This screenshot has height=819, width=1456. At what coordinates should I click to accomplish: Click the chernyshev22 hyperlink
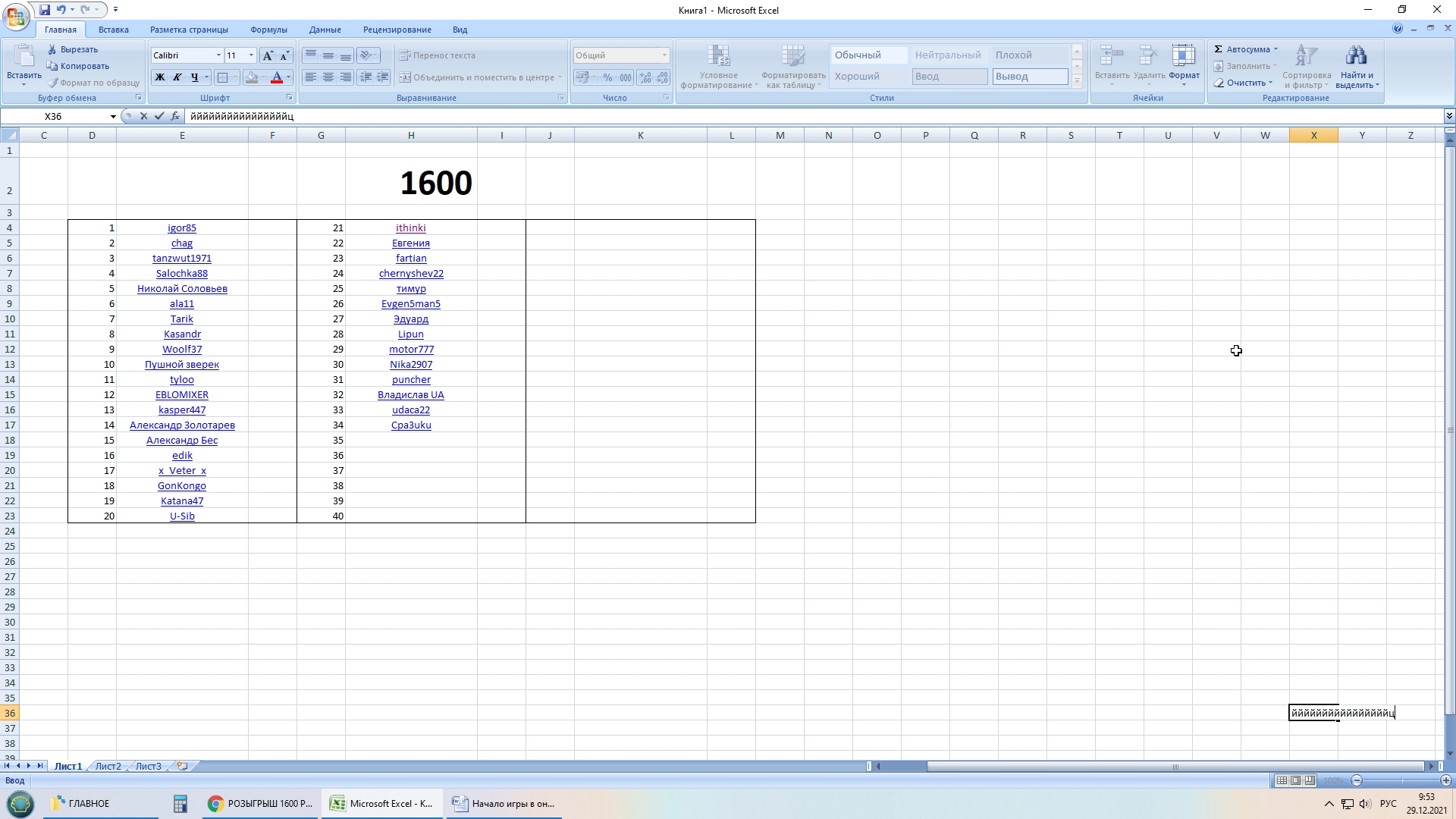pos(411,273)
